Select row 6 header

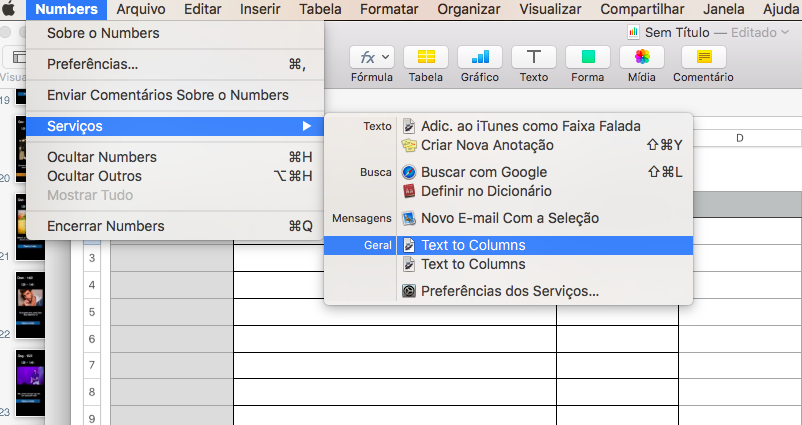point(92,339)
